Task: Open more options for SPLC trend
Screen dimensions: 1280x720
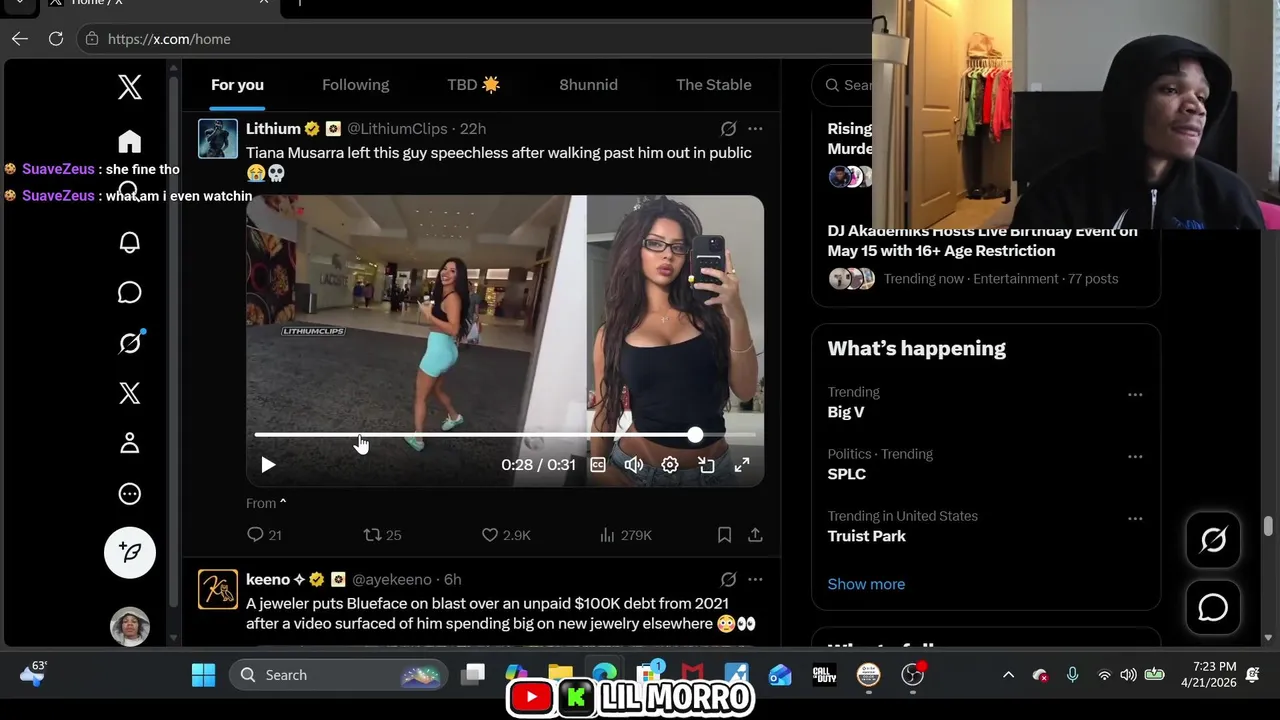Action: click(x=1135, y=457)
